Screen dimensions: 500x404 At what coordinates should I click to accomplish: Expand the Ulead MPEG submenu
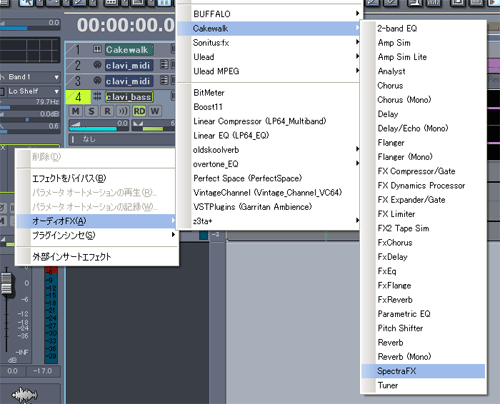[x=269, y=71]
